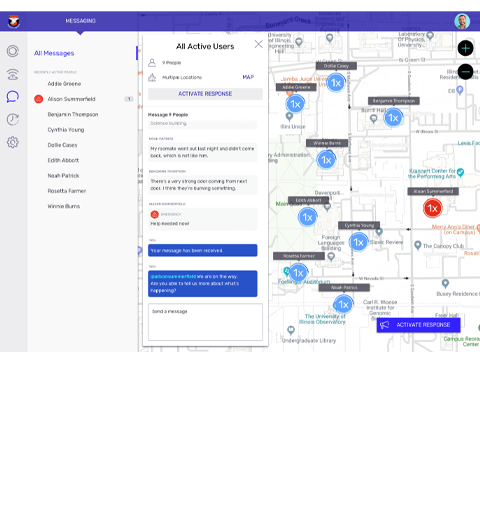The image size is (480, 520).
Task: Click Dollie Casey's map marker
Action: tap(336, 83)
